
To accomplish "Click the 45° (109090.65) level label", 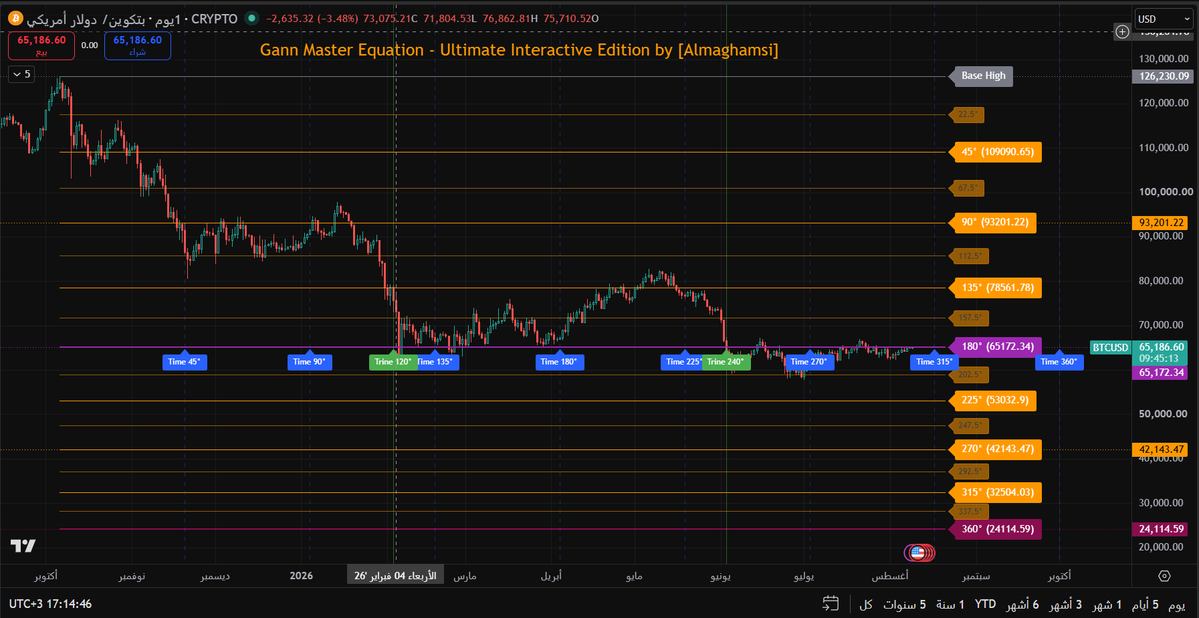I will point(996,151).
